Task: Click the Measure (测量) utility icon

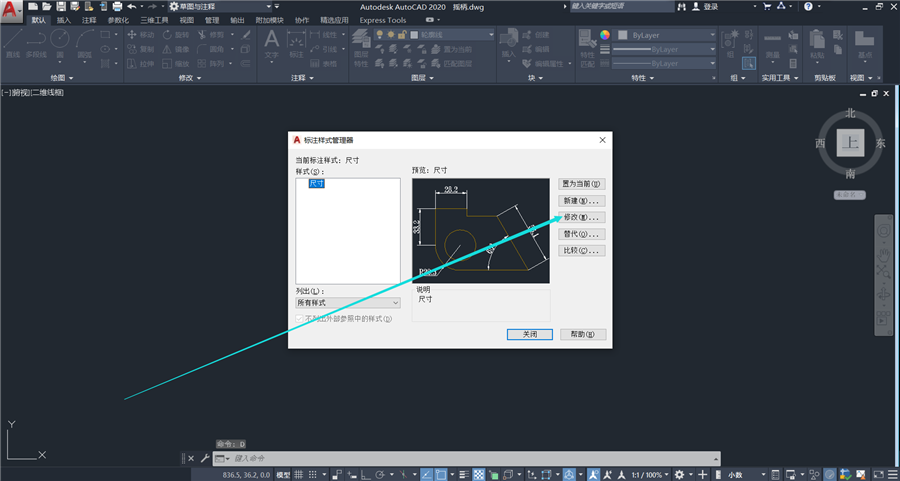Action: (x=772, y=44)
